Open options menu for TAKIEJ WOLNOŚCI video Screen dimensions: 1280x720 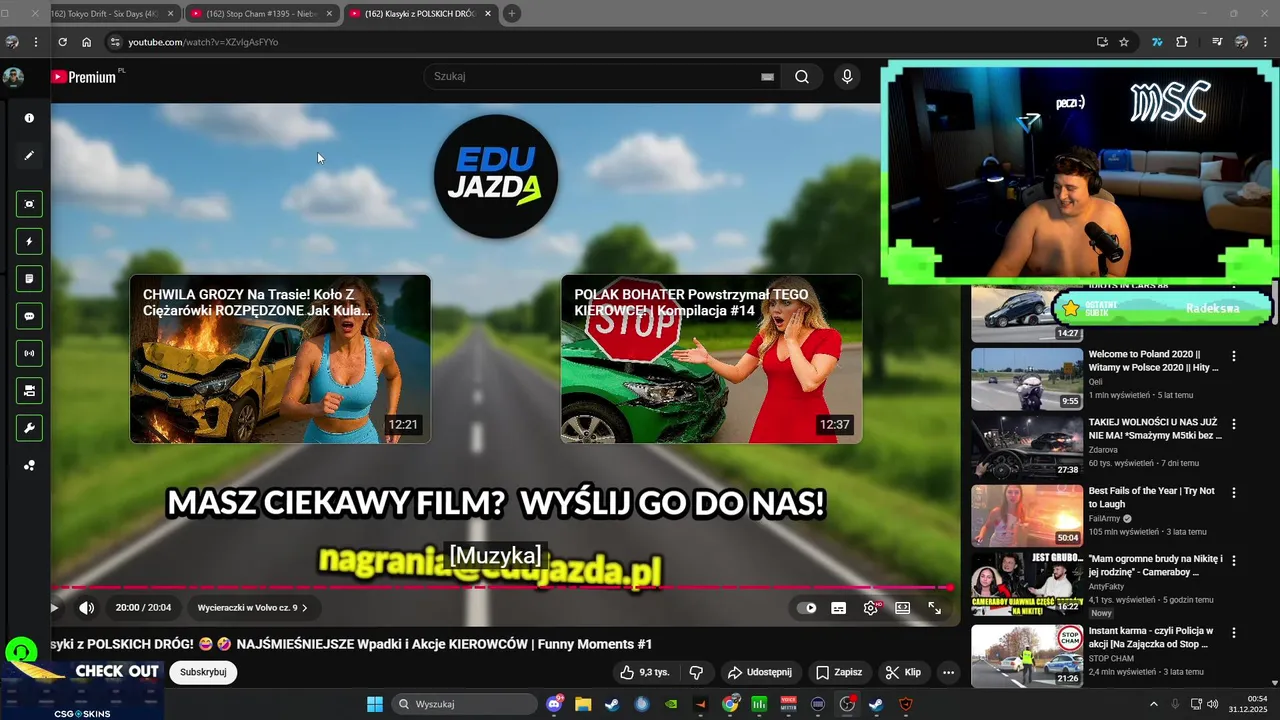coord(1234,424)
